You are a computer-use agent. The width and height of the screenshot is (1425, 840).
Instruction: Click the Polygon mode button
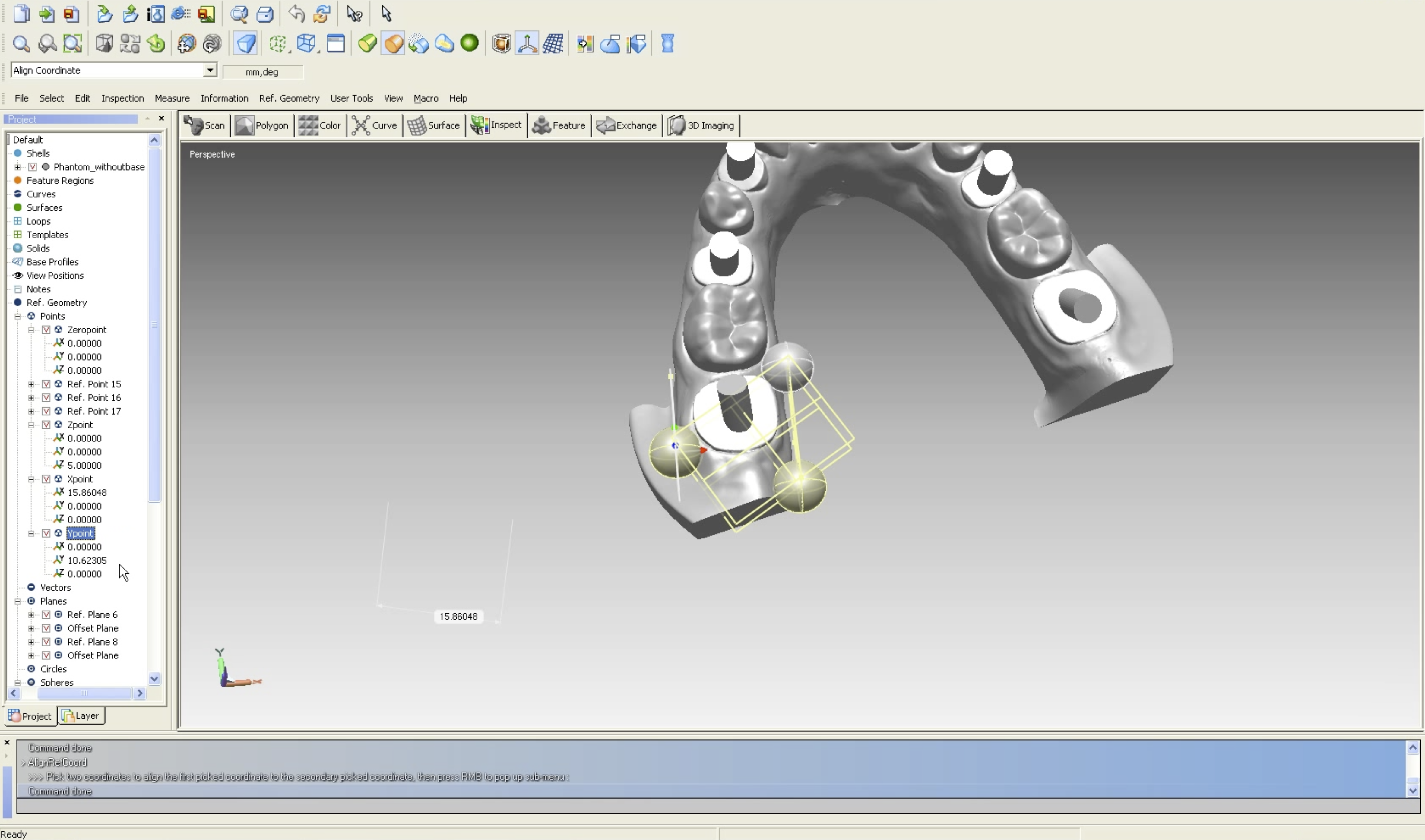(x=262, y=126)
